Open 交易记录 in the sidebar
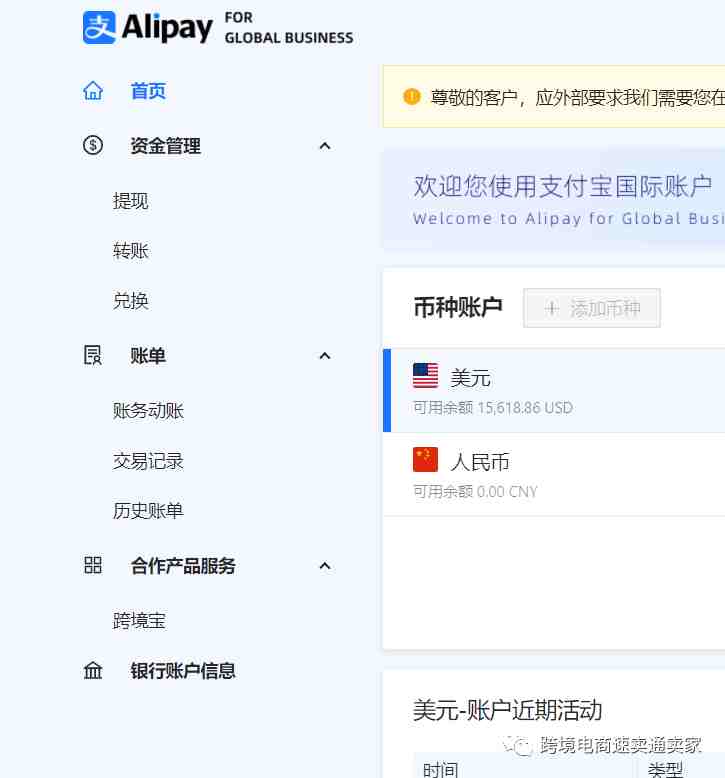Image resolution: width=725 pixels, height=778 pixels. (x=148, y=461)
